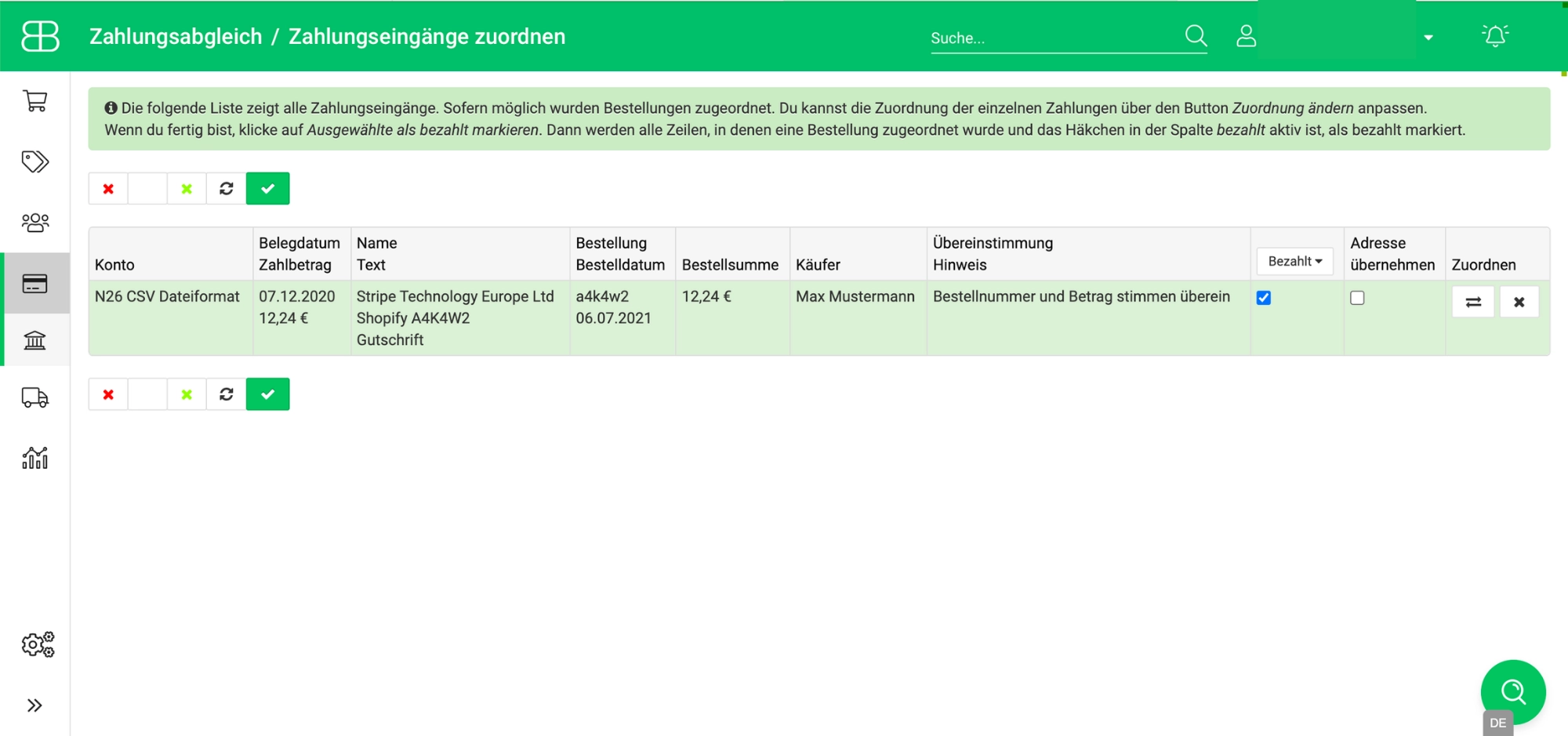This screenshot has height=736, width=1568.
Task: Click the Zahlungseingänge zuordnen breadcrumb
Action: [427, 37]
